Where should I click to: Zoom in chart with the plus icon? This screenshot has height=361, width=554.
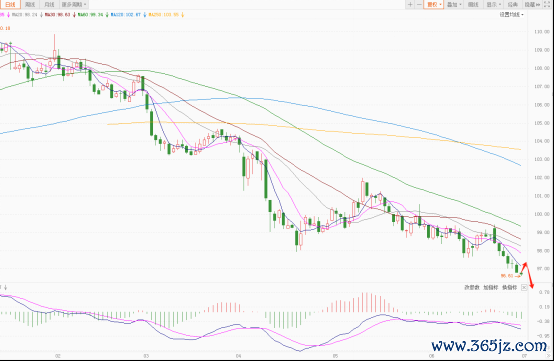point(410,5)
